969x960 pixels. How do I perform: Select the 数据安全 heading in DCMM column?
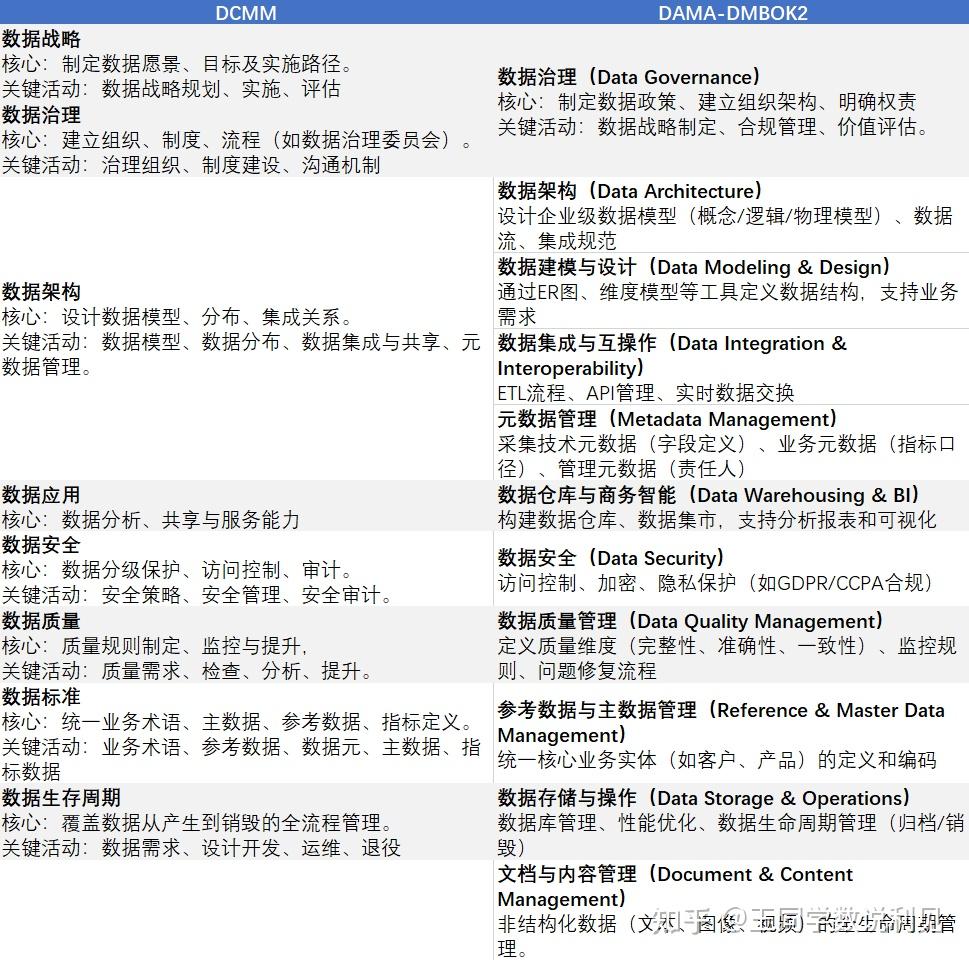41,545
